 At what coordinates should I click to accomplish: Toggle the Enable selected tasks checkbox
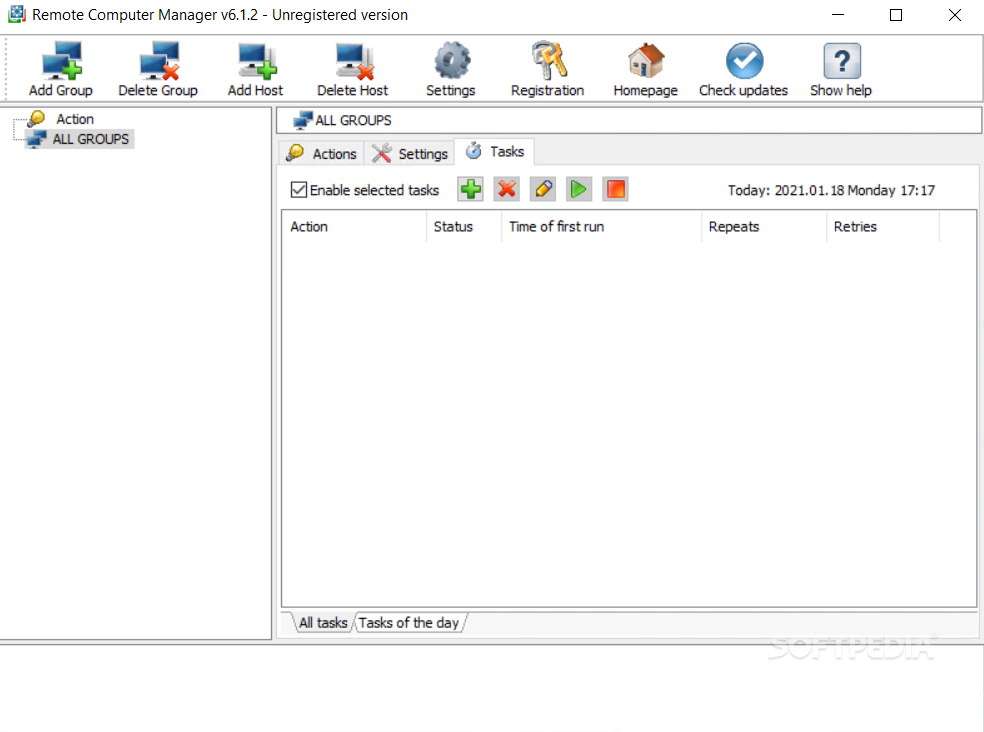click(x=299, y=190)
